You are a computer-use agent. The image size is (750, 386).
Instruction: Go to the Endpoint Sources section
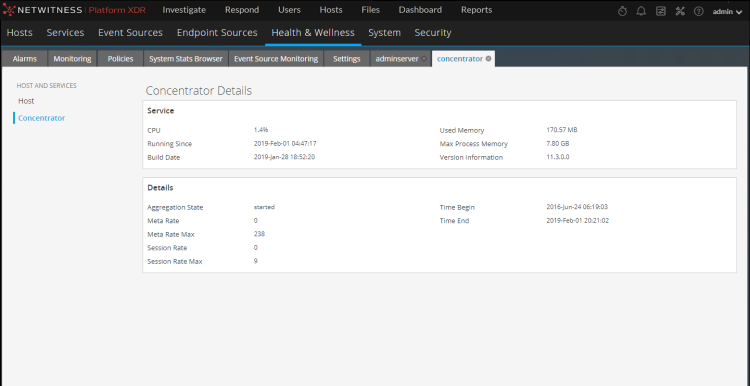coord(217,33)
